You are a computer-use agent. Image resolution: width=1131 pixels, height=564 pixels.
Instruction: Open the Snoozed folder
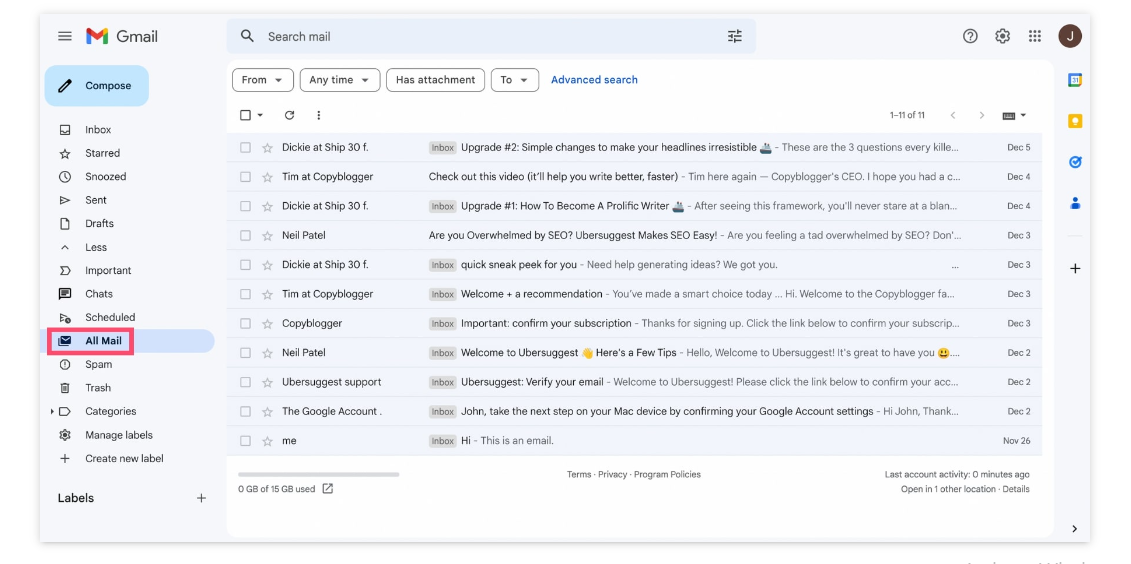coord(105,177)
